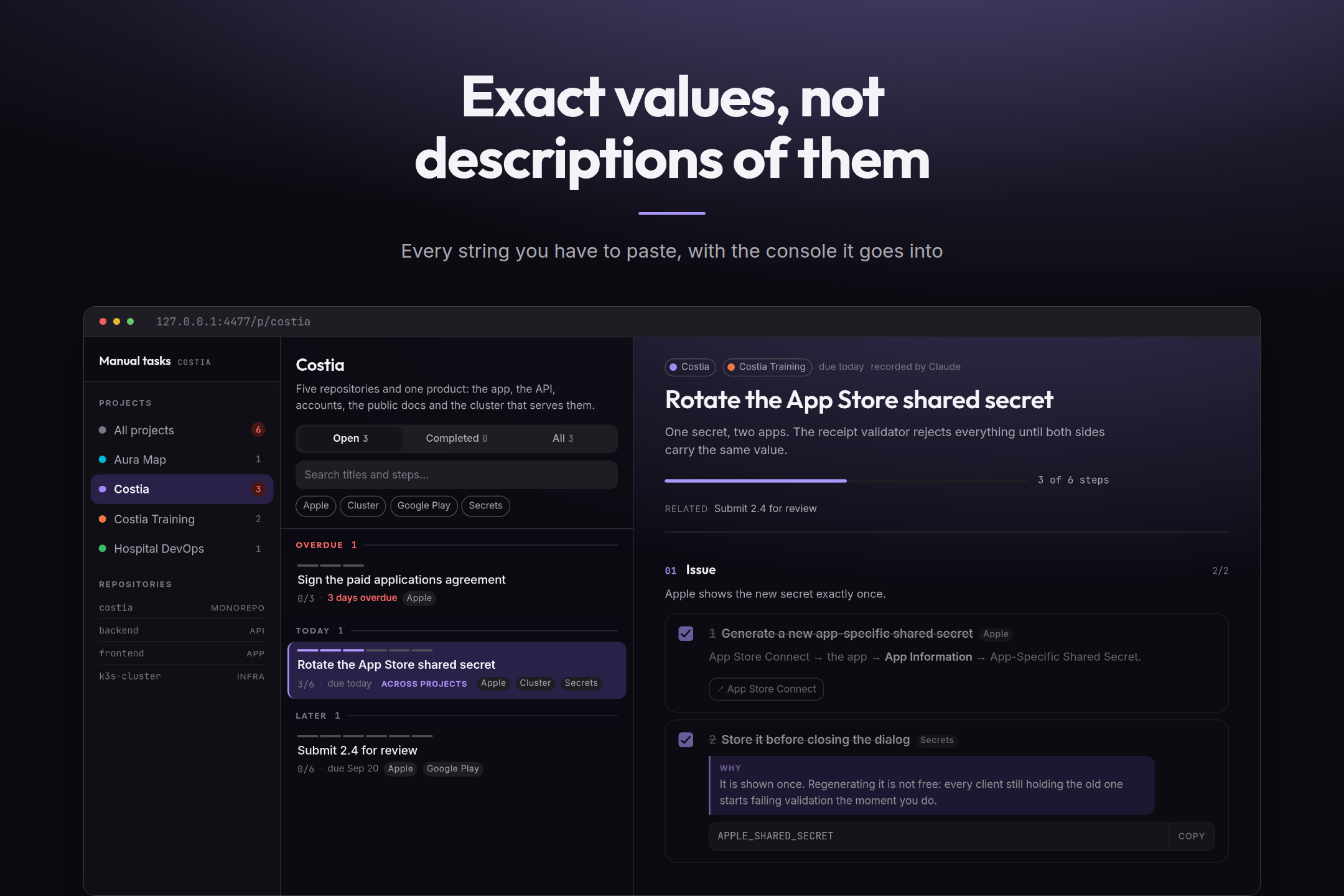
Task: Open the Submit 2.4 for review task
Action: tap(457, 755)
